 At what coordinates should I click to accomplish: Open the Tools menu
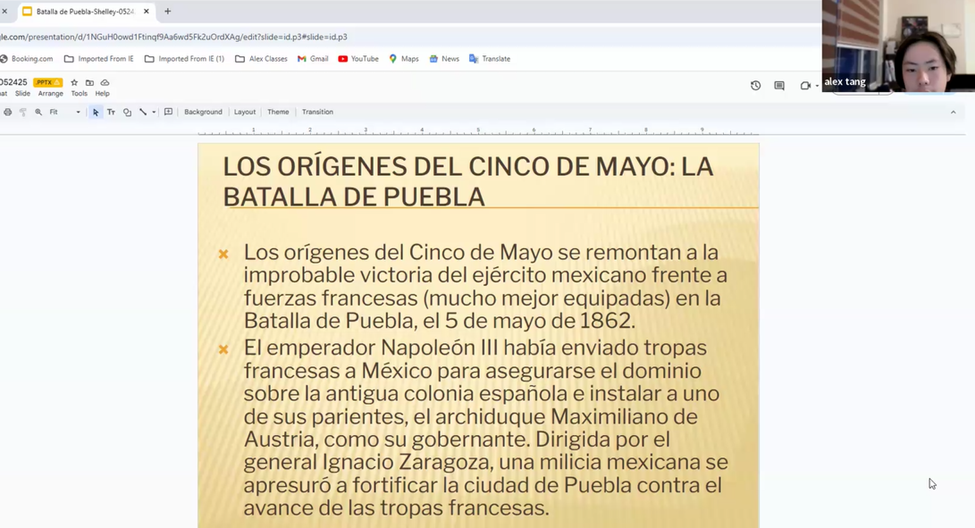click(x=79, y=93)
